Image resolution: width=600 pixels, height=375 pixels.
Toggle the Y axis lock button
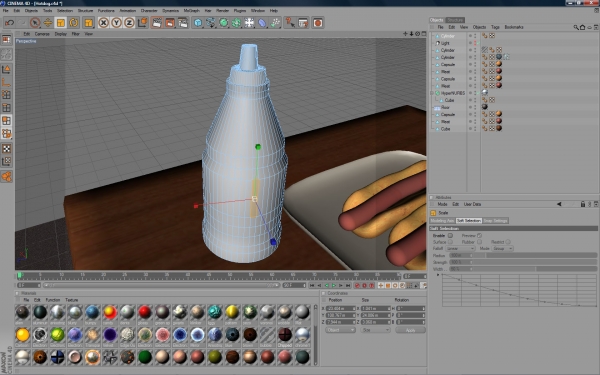tap(116, 23)
